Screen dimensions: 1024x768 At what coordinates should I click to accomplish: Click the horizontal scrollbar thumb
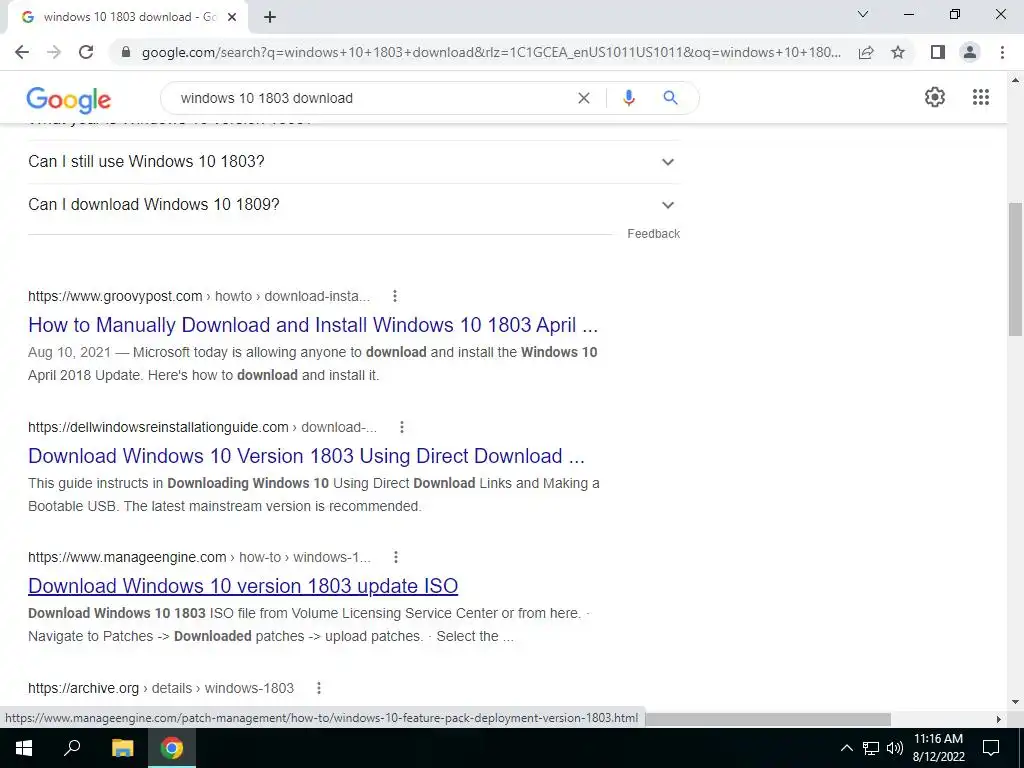point(768,719)
